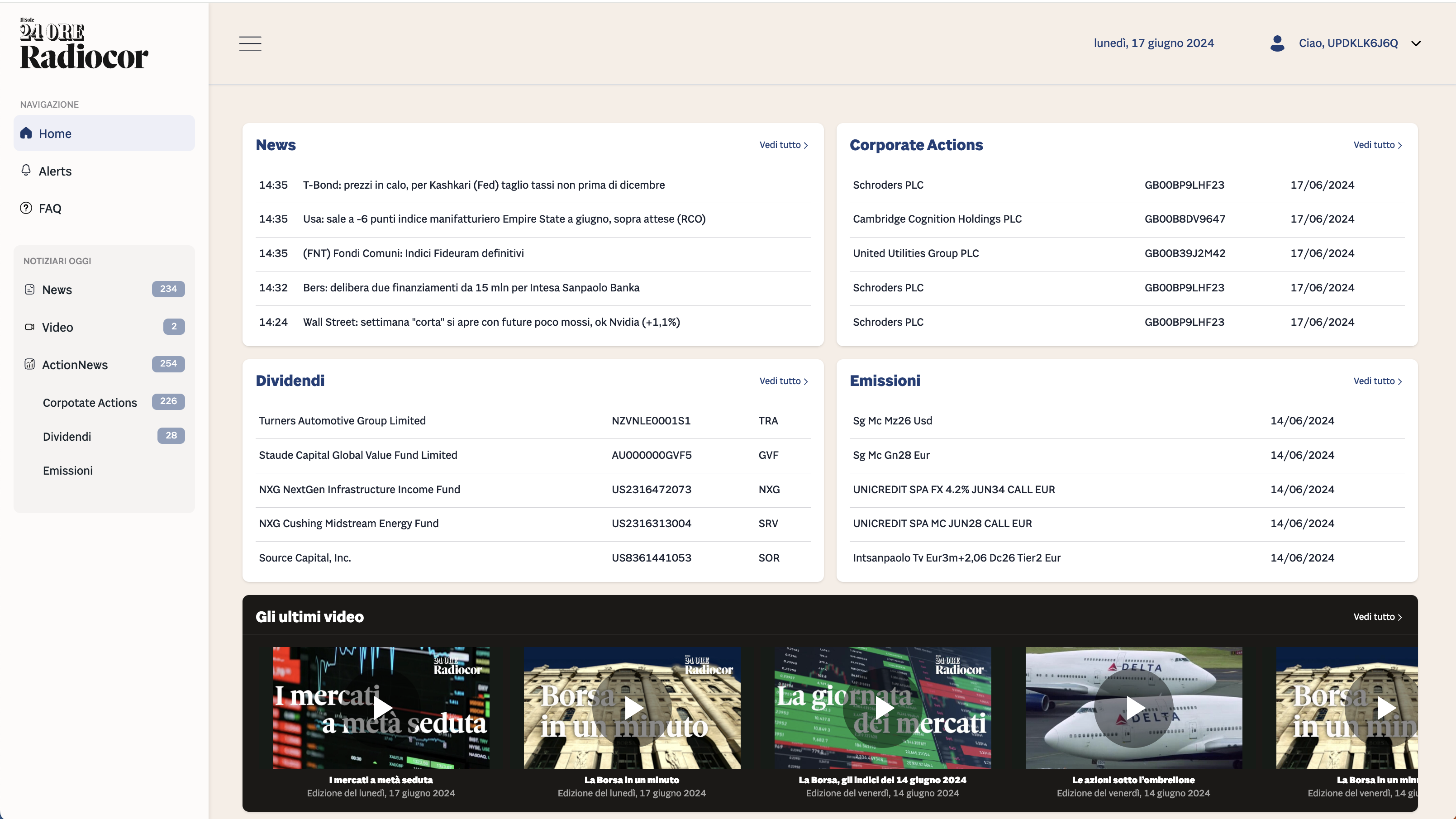Select Dividendi in sidebar menu
The width and height of the screenshot is (1456, 819).
pyautogui.click(x=67, y=436)
